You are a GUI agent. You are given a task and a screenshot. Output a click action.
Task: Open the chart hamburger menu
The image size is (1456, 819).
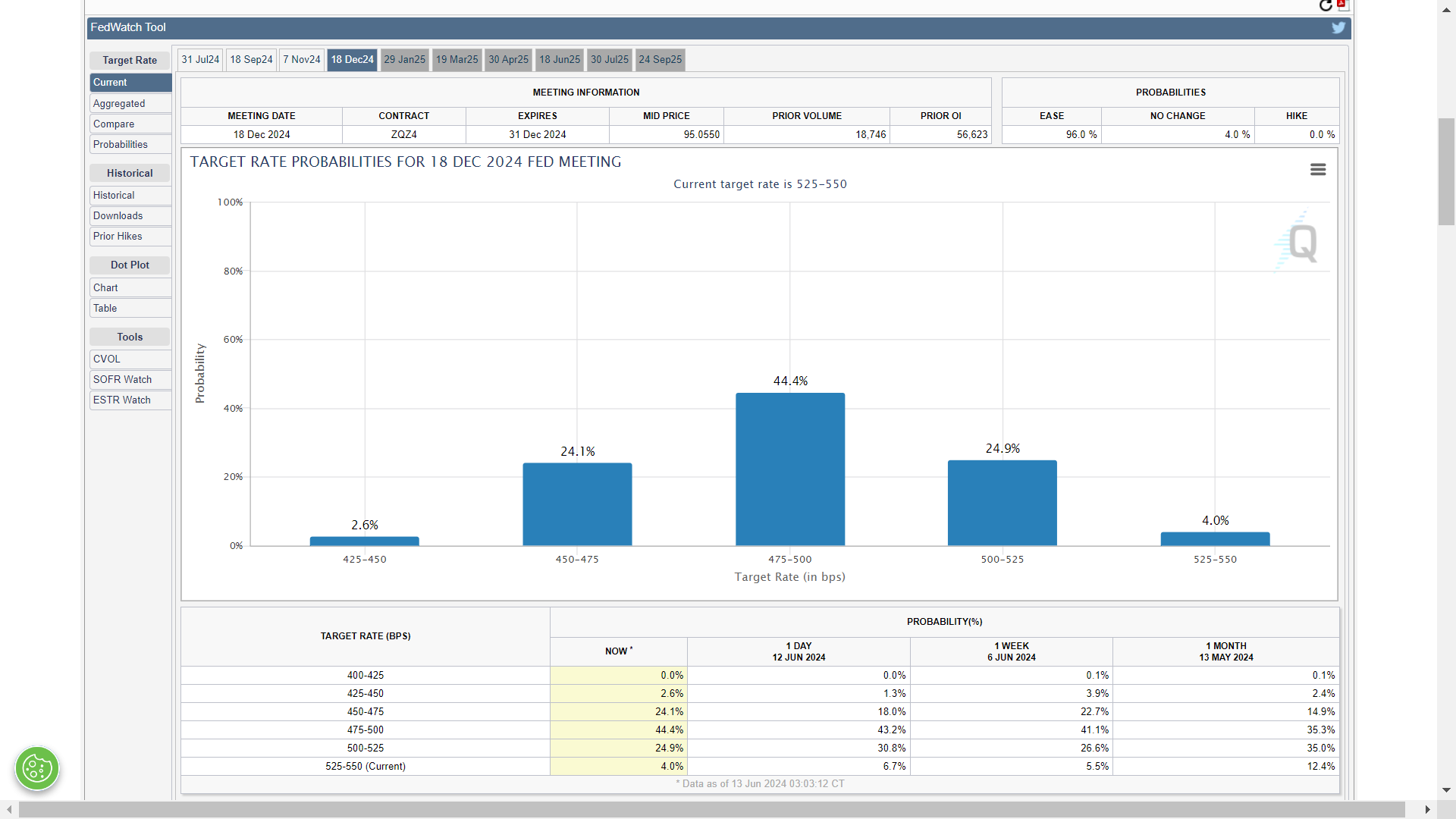pos(1318,170)
